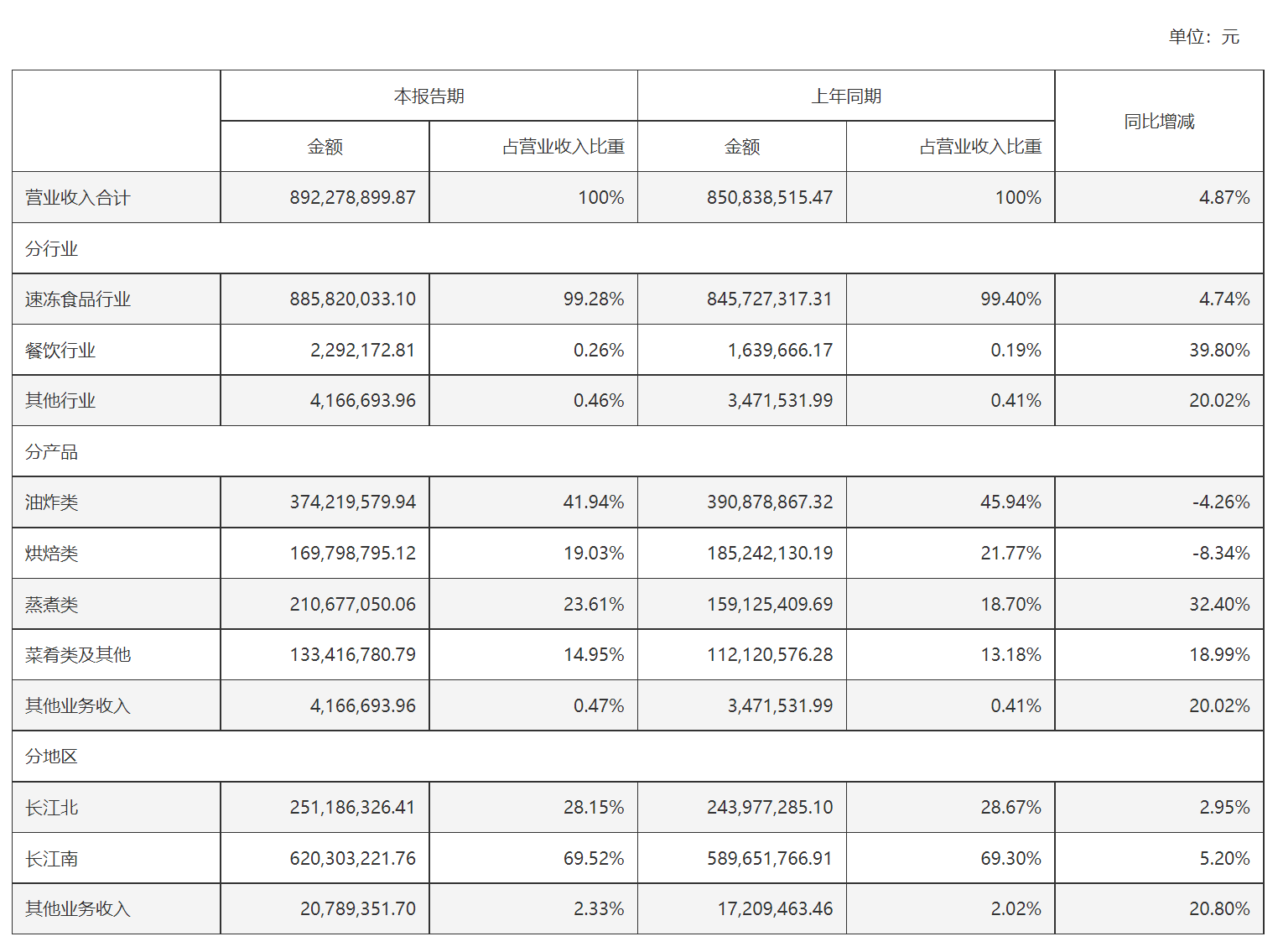
Task: Click the 分产品 section row
Action: (52, 452)
